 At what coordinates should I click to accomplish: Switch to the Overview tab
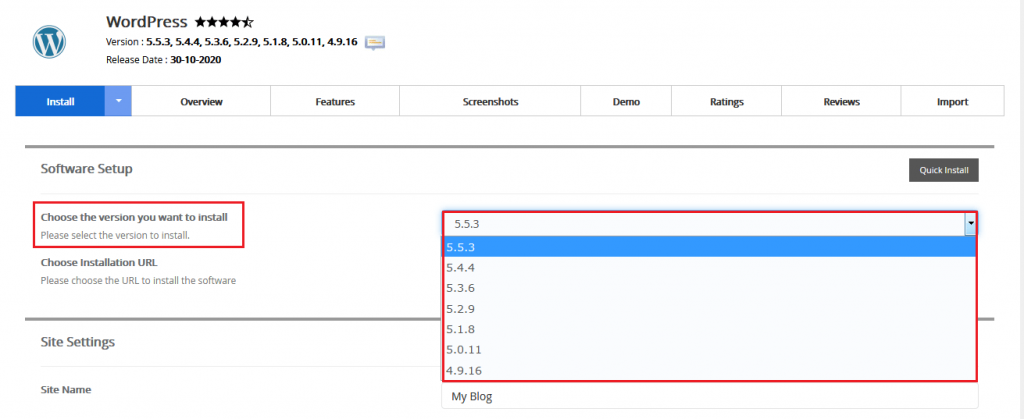point(201,102)
